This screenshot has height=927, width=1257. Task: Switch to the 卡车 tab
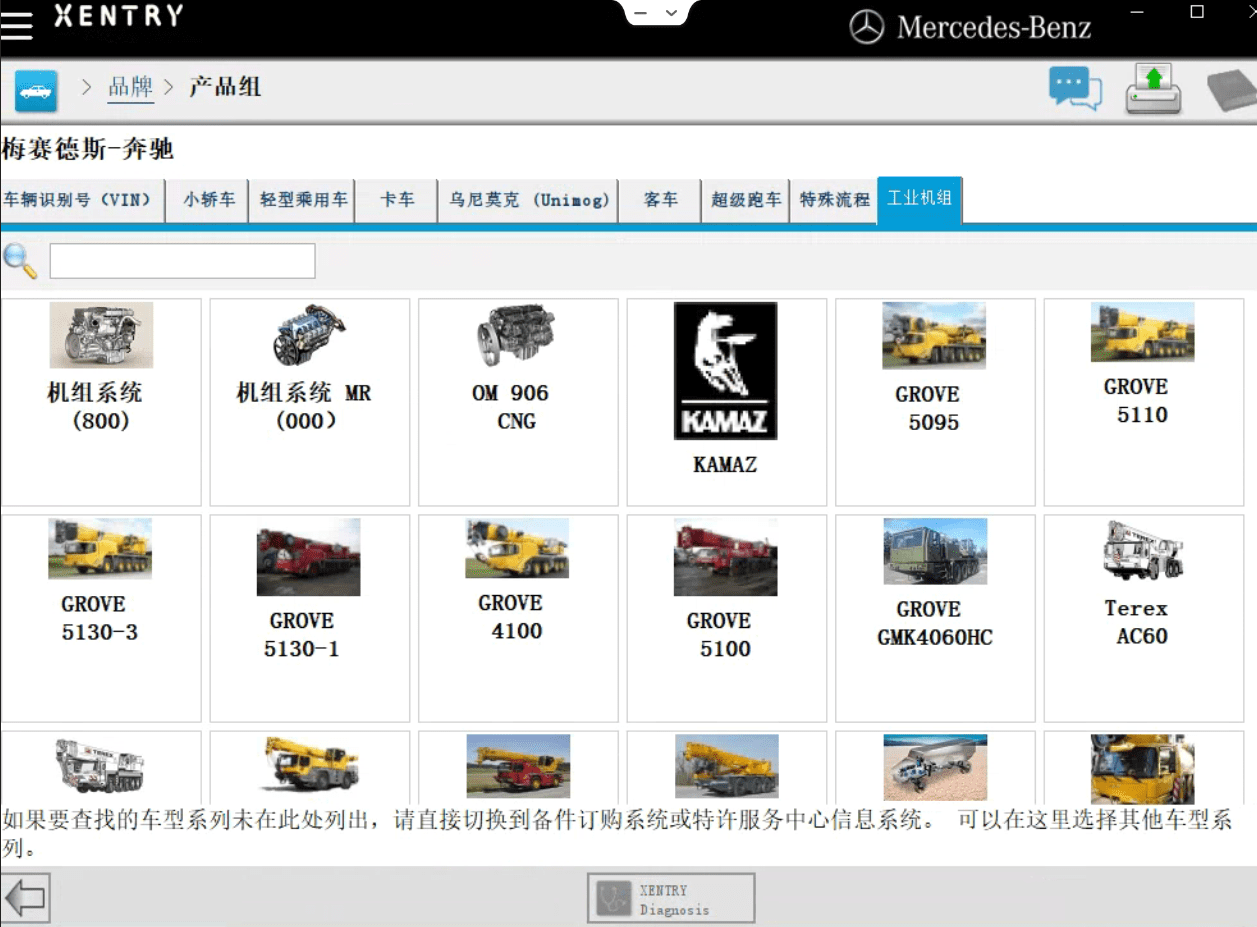(396, 200)
